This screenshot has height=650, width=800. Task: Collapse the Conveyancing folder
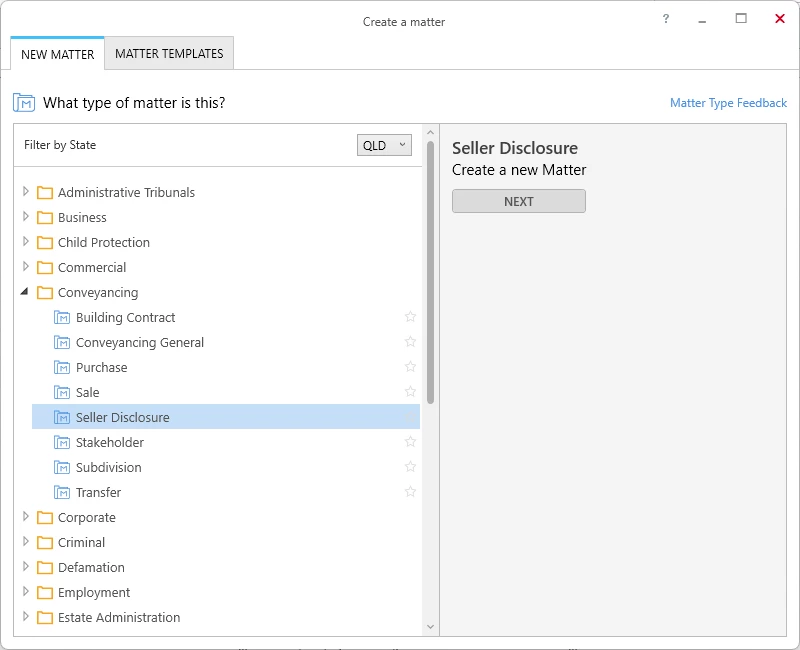point(26,292)
